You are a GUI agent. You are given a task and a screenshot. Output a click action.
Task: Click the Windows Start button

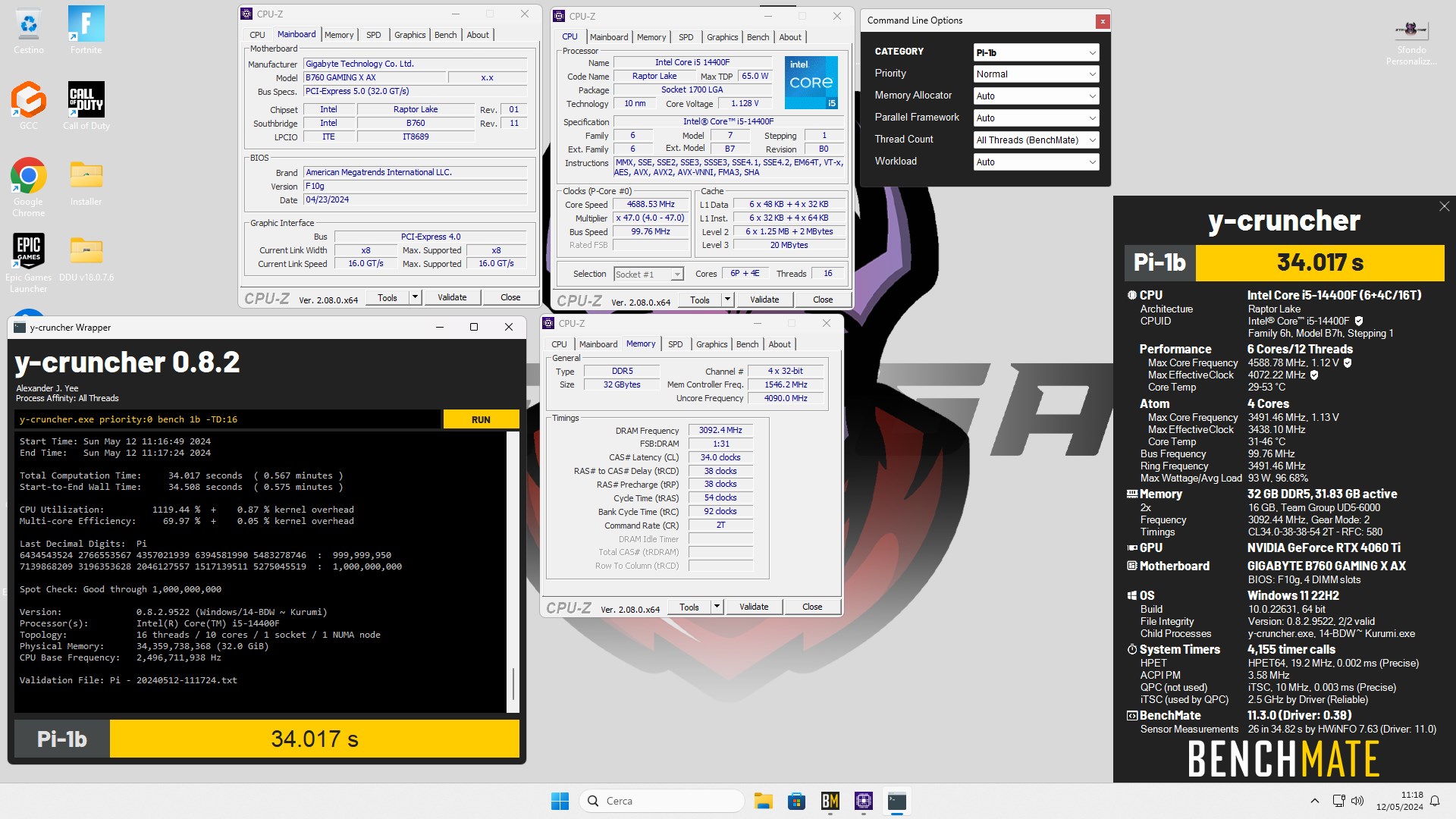click(x=560, y=801)
